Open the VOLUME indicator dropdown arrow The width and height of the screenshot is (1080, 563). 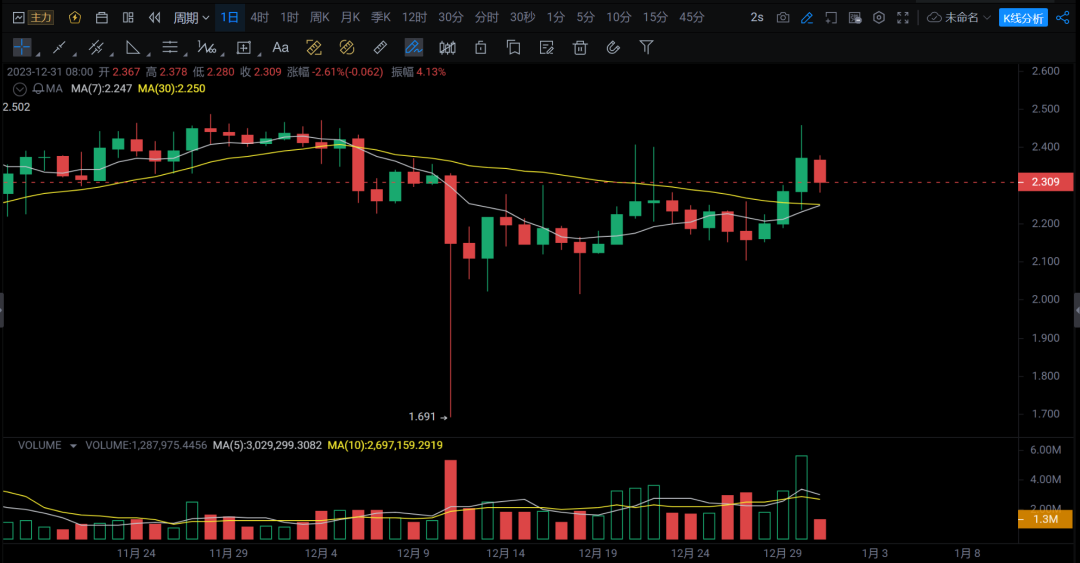(x=73, y=446)
